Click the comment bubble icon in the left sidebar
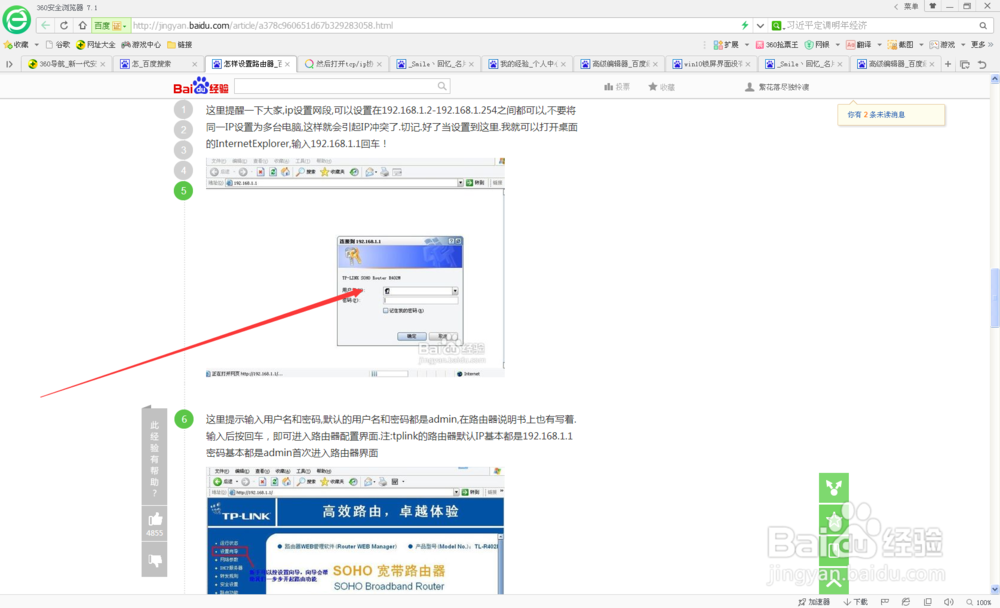This screenshot has width=1000, height=608. point(154,561)
